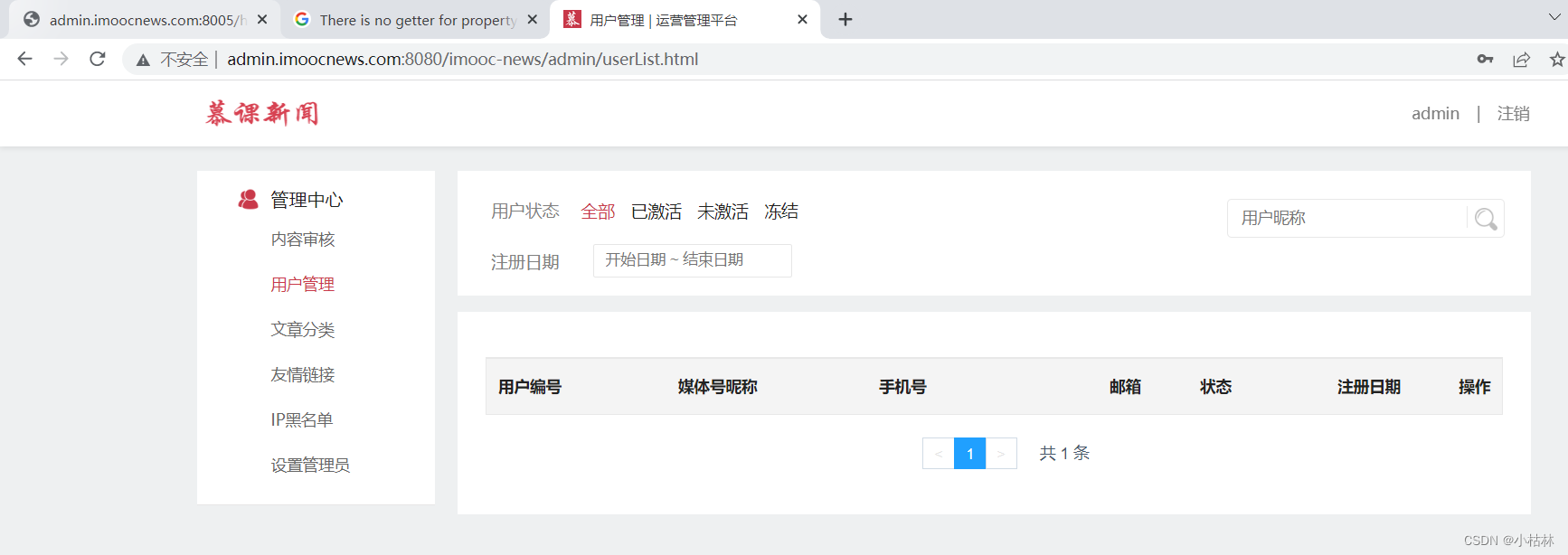Expand the browser tab search chevron
The height and width of the screenshot is (555, 1568).
1555,18
